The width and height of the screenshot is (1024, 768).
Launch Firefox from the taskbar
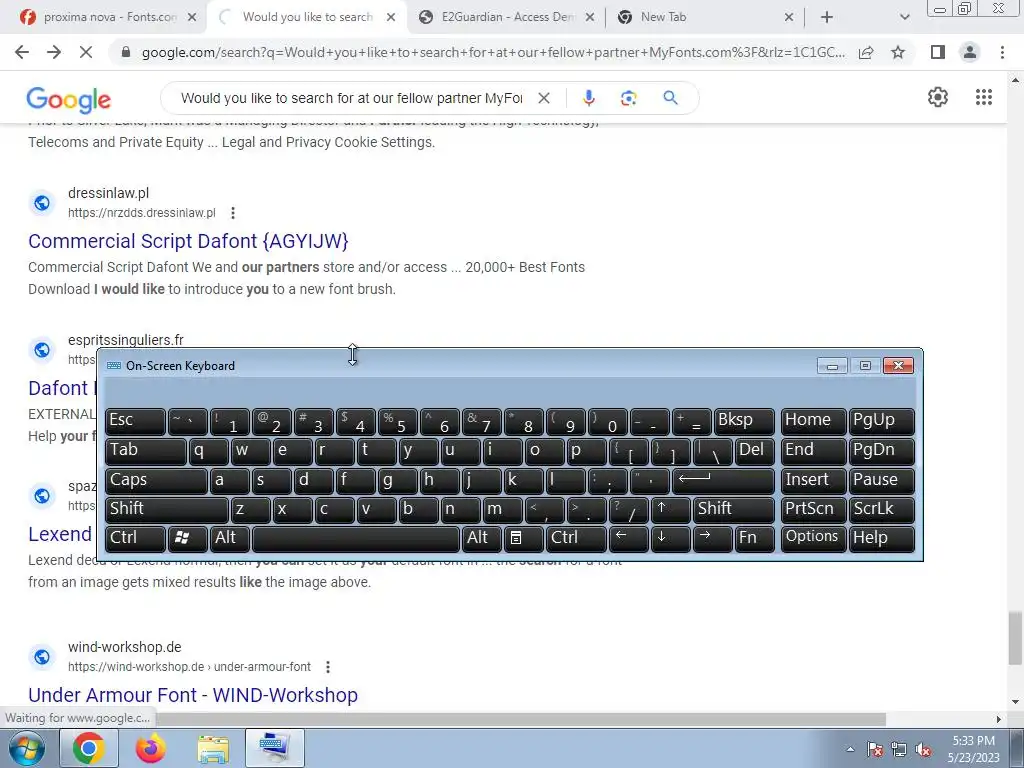[x=150, y=748]
